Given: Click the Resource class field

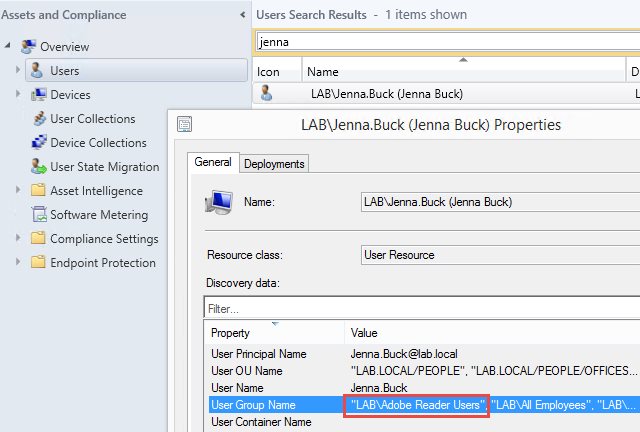Looking at the screenshot, I should coord(500,255).
